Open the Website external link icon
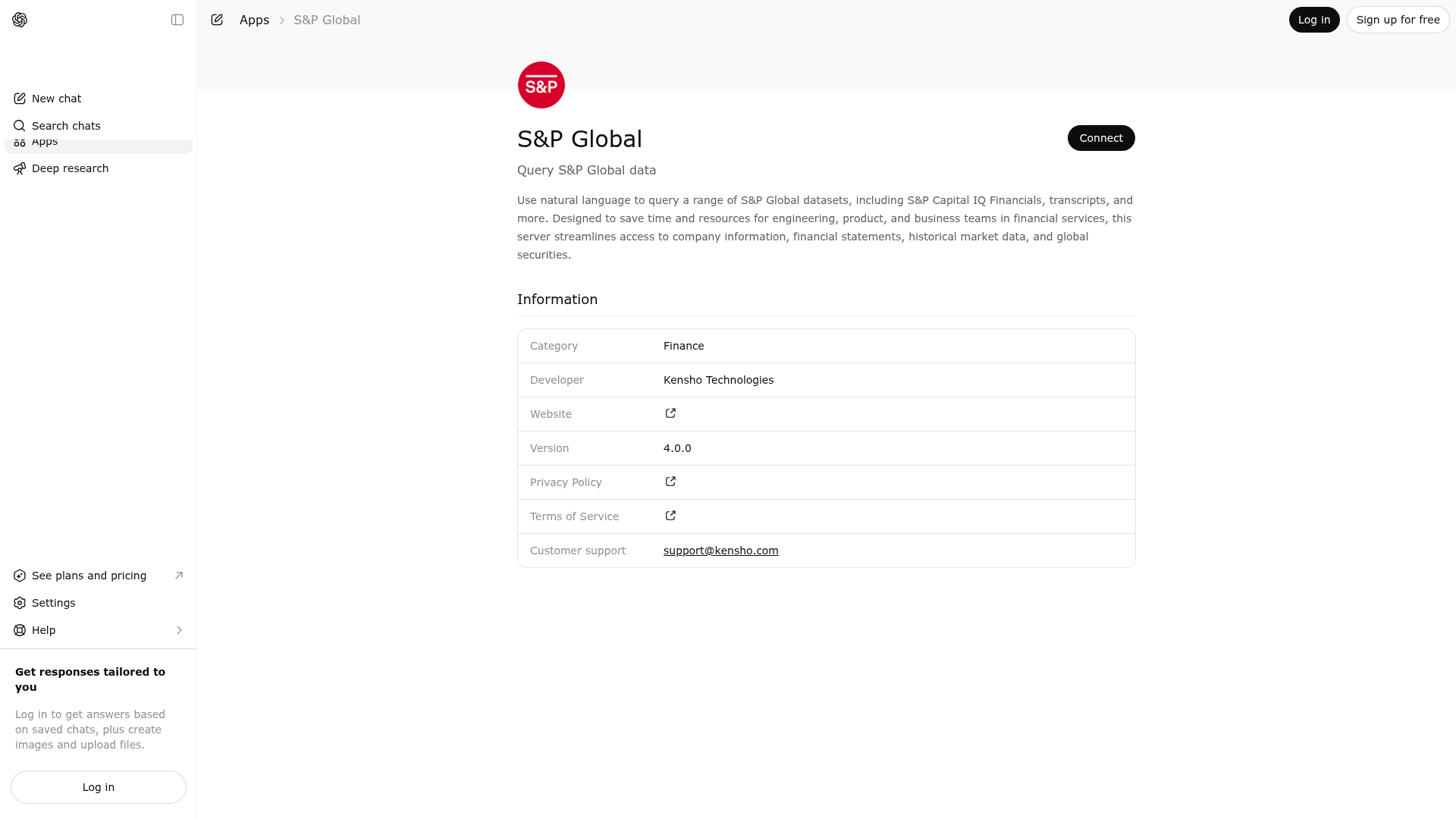The width and height of the screenshot is (1456, 819). (670, 413)
